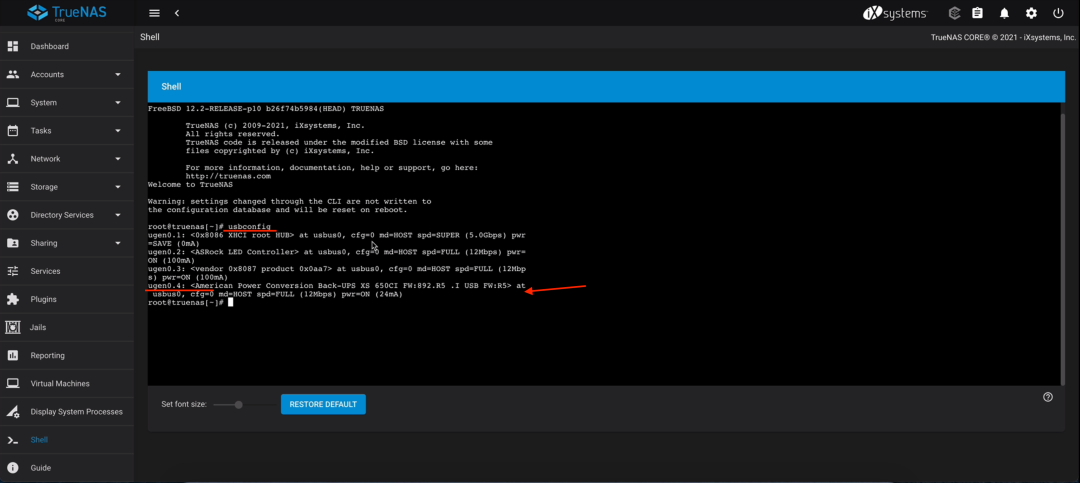Expand the Tasks menu arrow

[118, 131]
